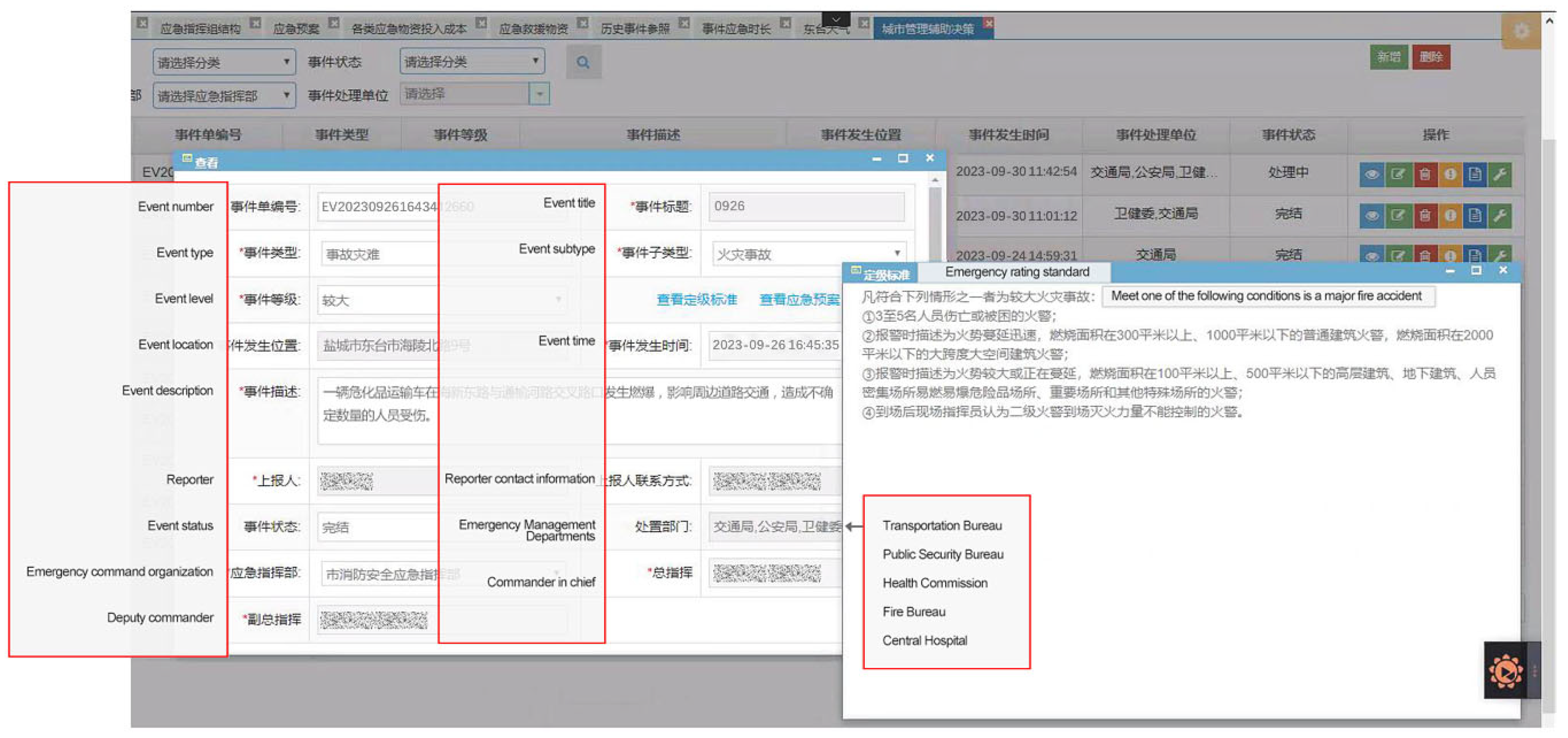Click the 事件标题 field showing 0926

[805, 206]
